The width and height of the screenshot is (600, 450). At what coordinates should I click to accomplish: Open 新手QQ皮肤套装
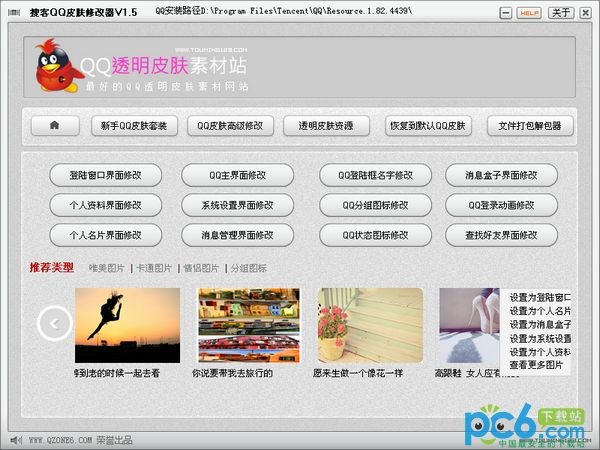[134, 126]
